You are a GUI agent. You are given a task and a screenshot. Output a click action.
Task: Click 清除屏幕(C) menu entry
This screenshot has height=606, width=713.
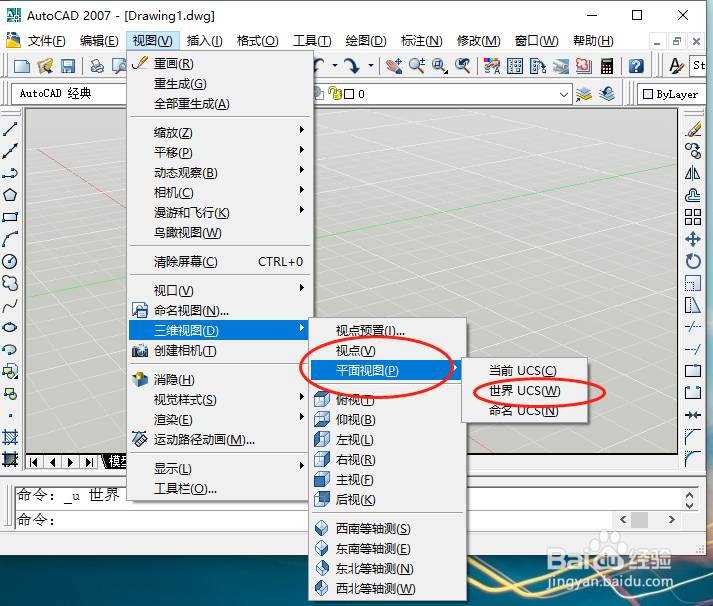pos(221,261)
